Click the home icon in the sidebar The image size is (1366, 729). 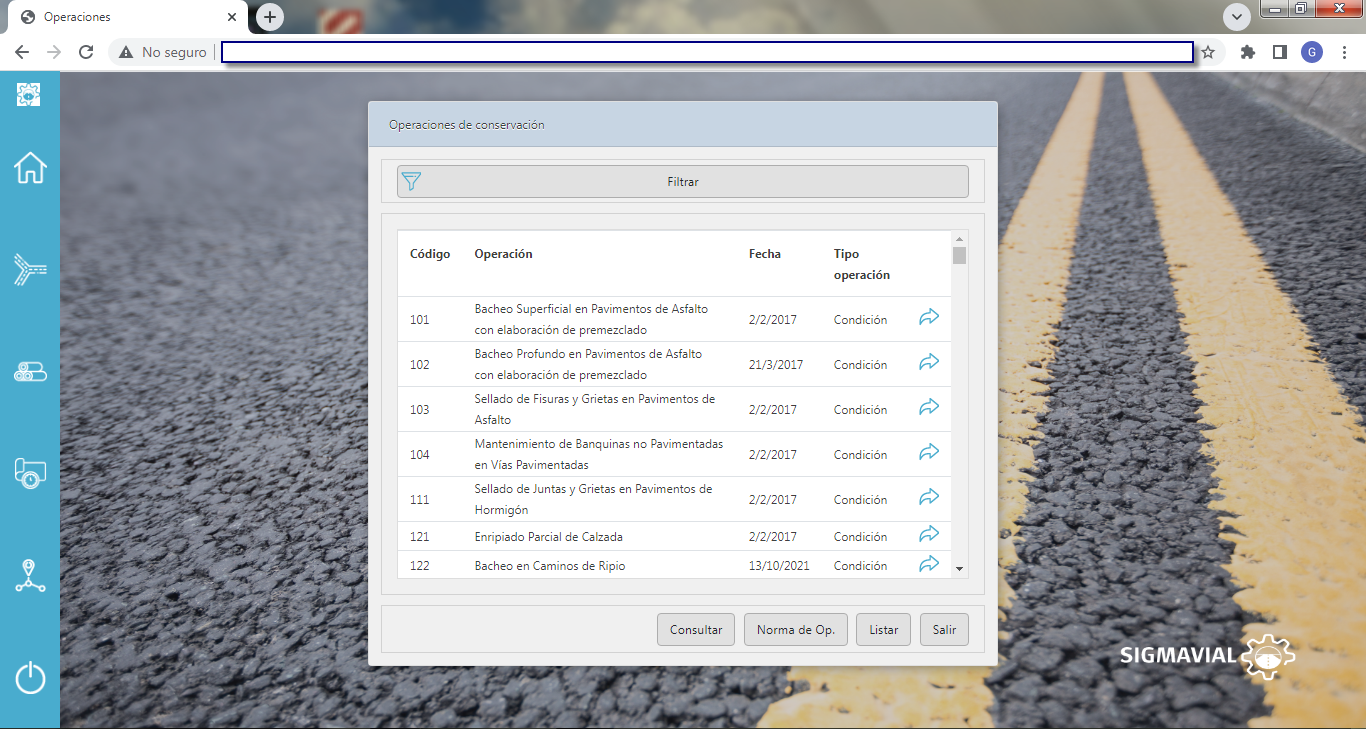(30, 168)
